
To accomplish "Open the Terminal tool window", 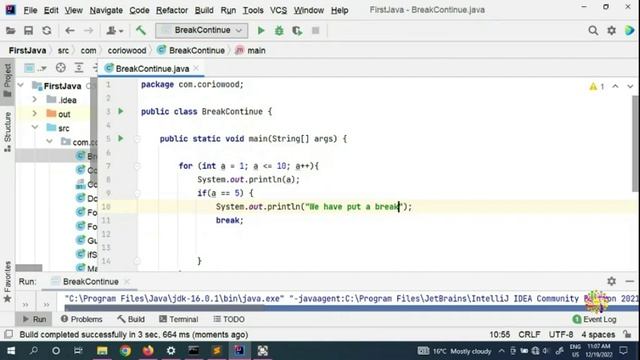I will [178, 319].
